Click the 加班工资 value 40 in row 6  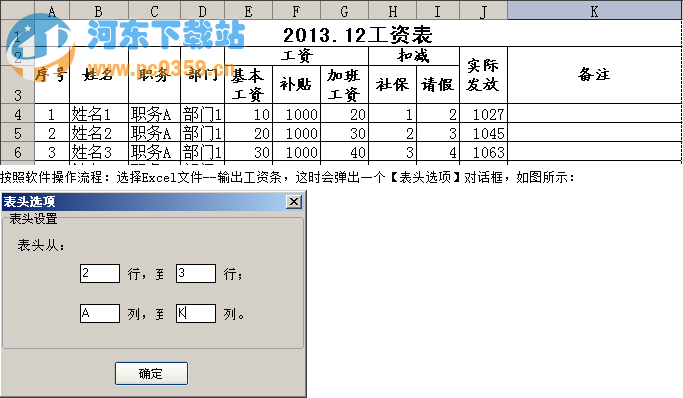[344, 152]
